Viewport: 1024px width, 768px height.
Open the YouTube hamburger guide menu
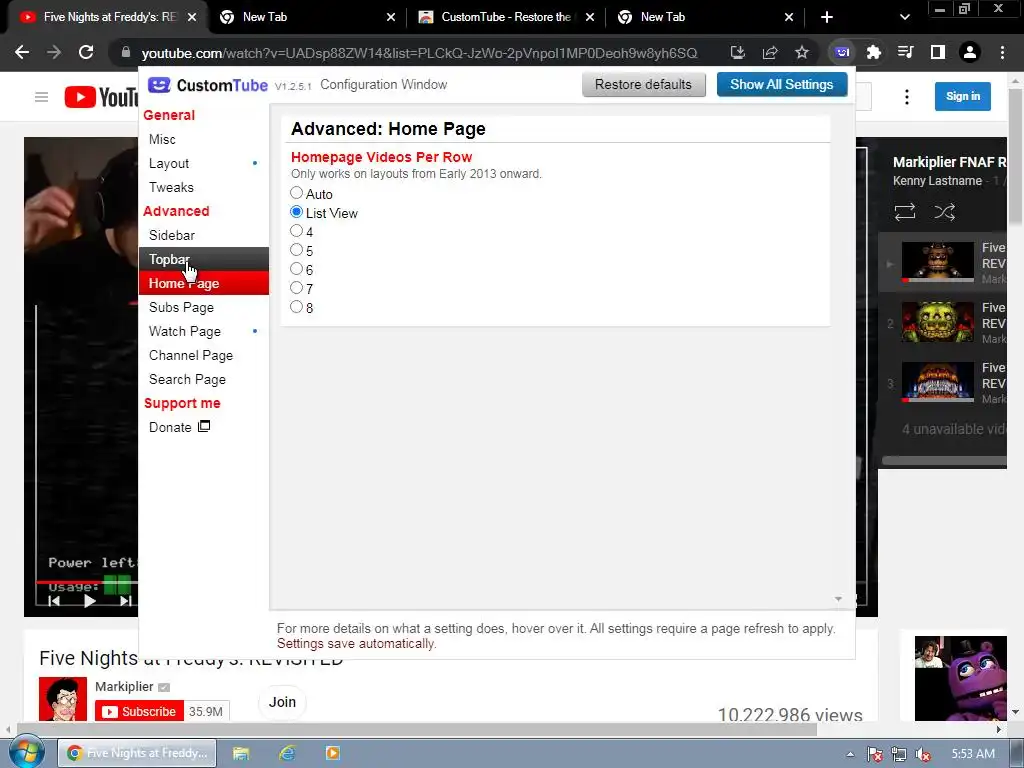coord(42,97)
